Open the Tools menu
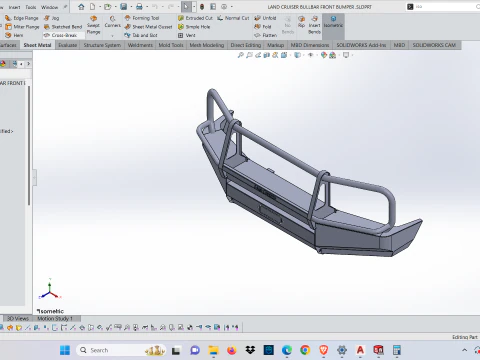 [x=31, y=7]
